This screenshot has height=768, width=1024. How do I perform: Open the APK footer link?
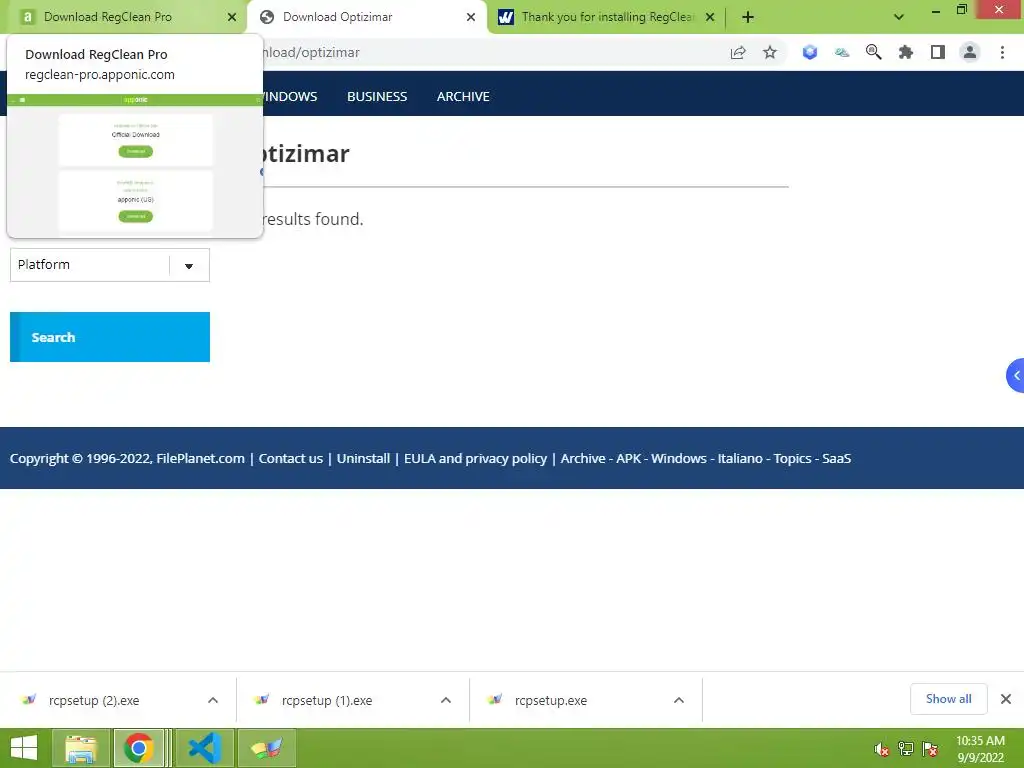coord(629,458)
